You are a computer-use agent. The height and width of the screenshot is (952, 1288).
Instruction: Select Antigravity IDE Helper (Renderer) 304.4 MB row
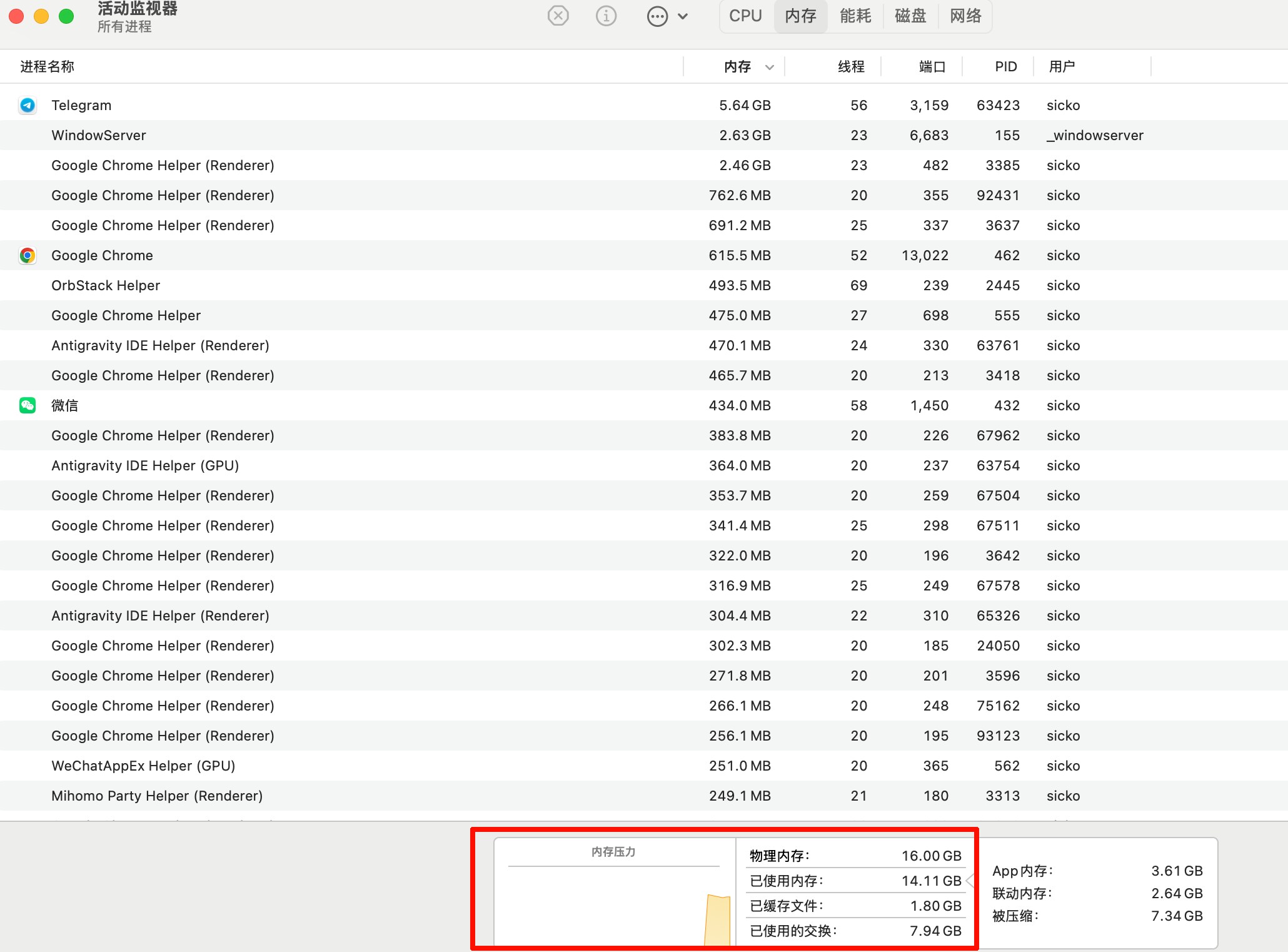pos(644,615)
